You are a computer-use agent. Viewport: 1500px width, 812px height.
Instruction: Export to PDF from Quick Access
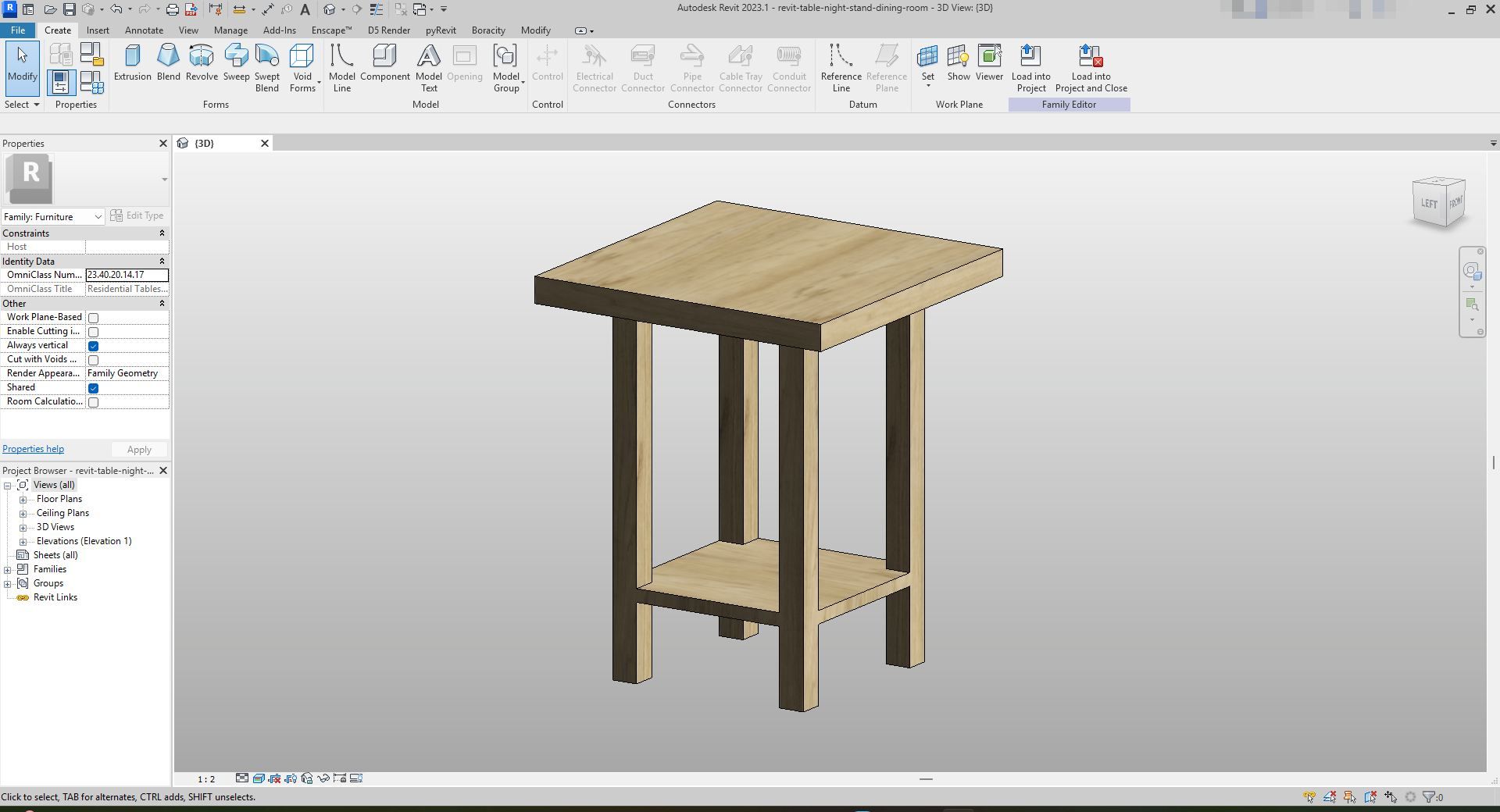pos(190,9)
